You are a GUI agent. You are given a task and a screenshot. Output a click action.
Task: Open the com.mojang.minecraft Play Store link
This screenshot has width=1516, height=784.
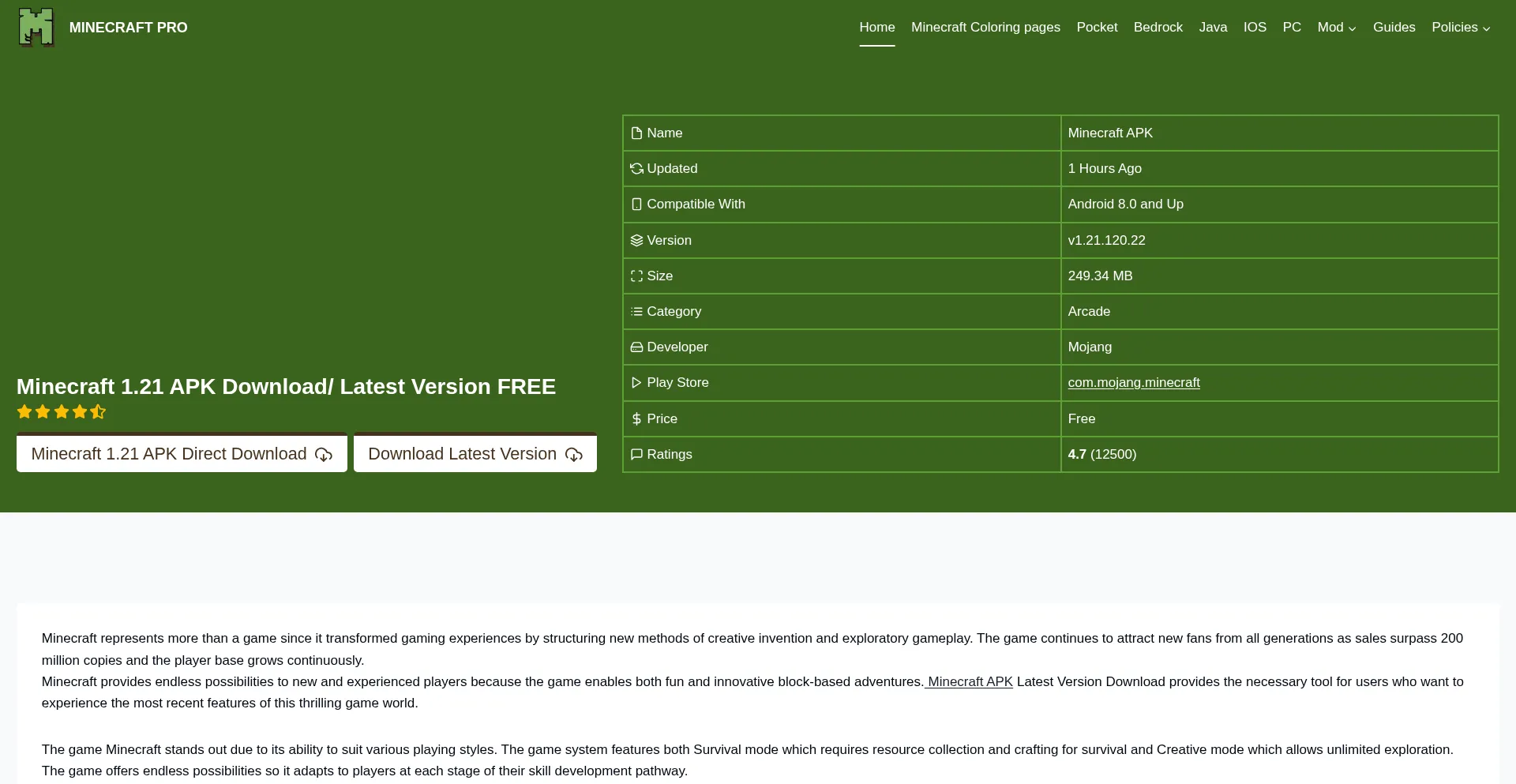(1133, 383)
